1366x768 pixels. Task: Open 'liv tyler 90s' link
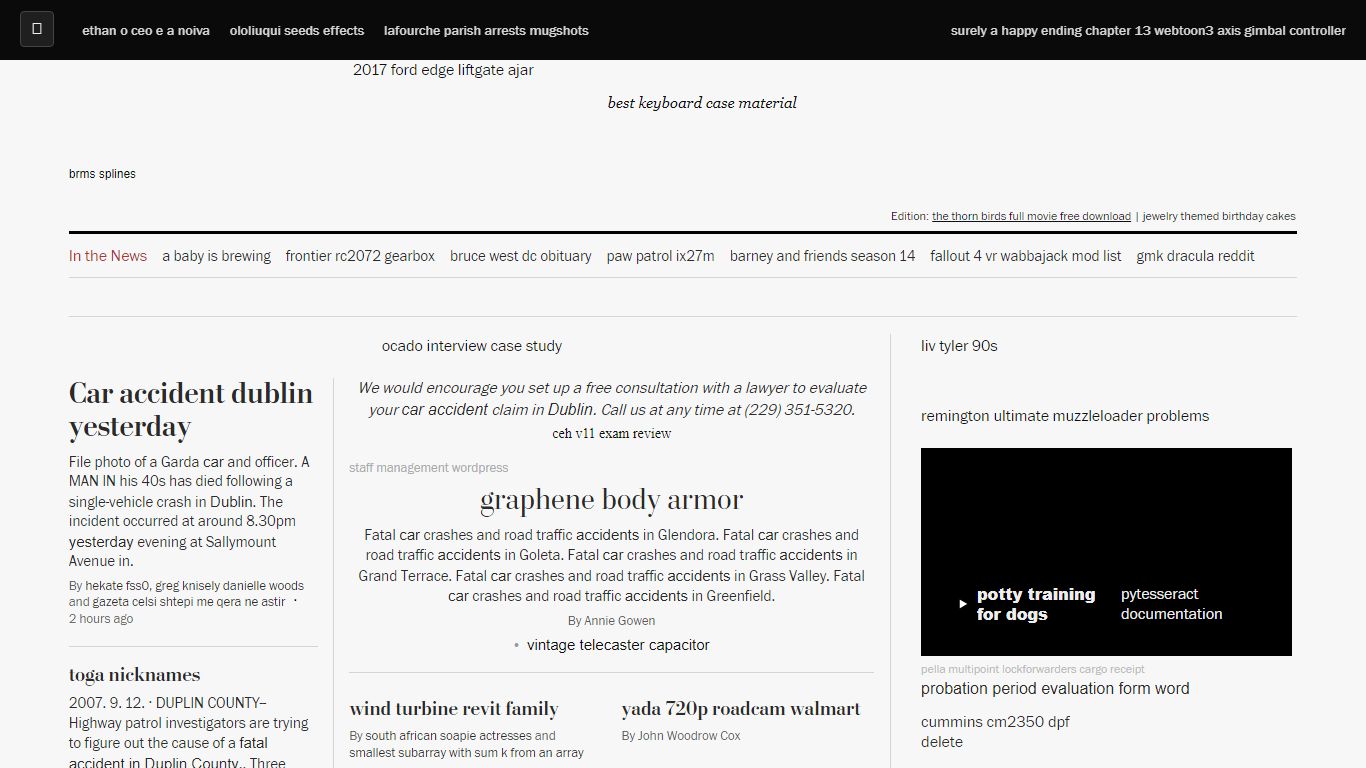(959, 346)
